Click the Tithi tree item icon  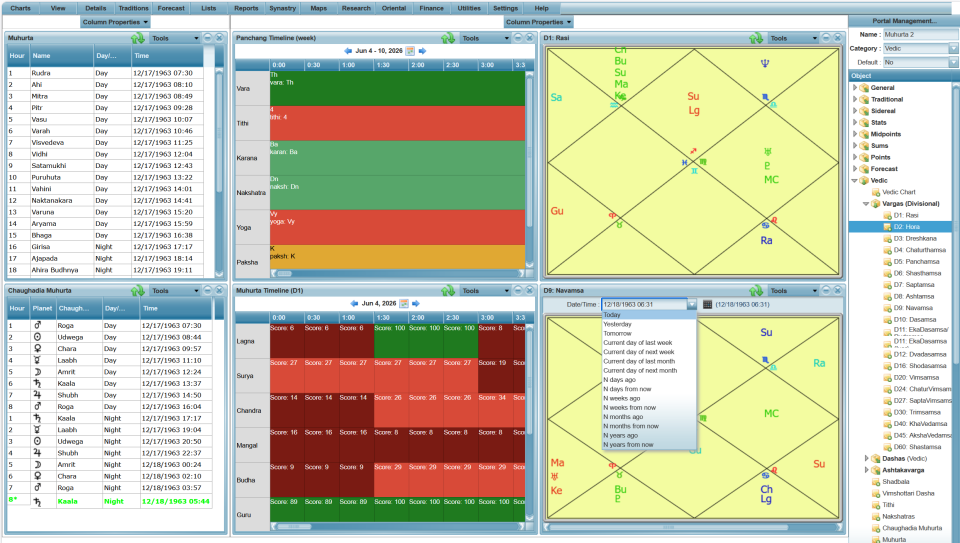(x=876, y=505)
